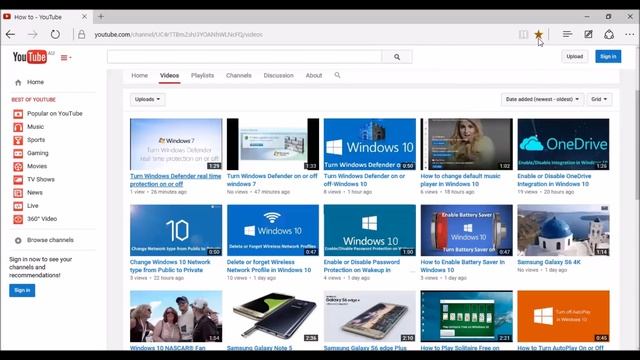Image resolution: width=640 pixels, height=360 pixels.
Task: Click the Live sidebar icon
Action: click(x=18, y=206)
